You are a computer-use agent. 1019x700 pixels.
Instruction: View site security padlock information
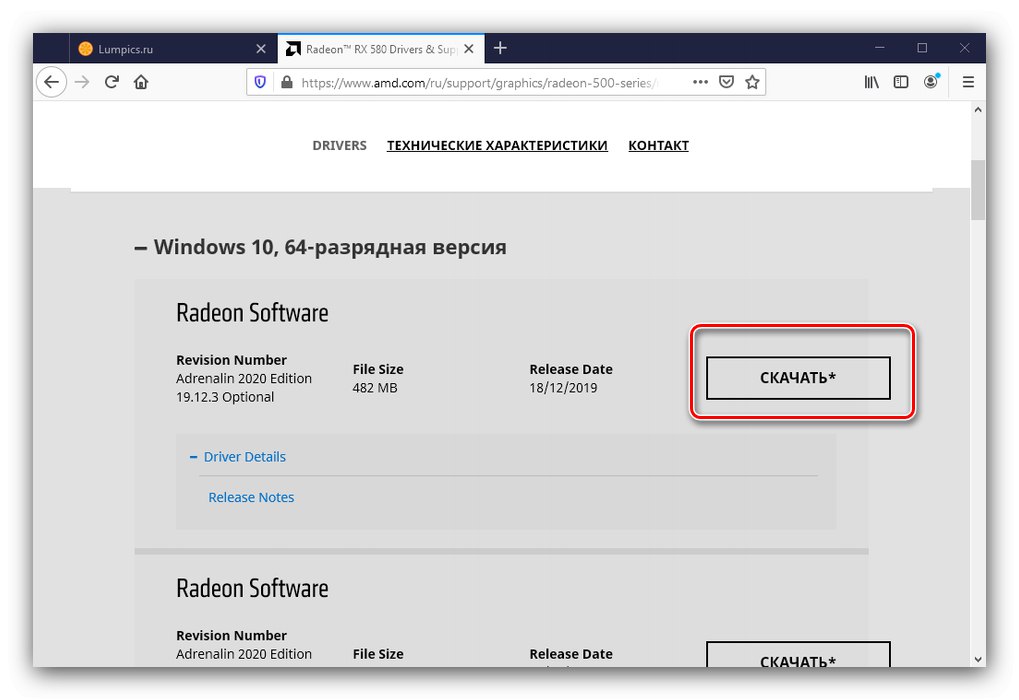tap(287, 83)
